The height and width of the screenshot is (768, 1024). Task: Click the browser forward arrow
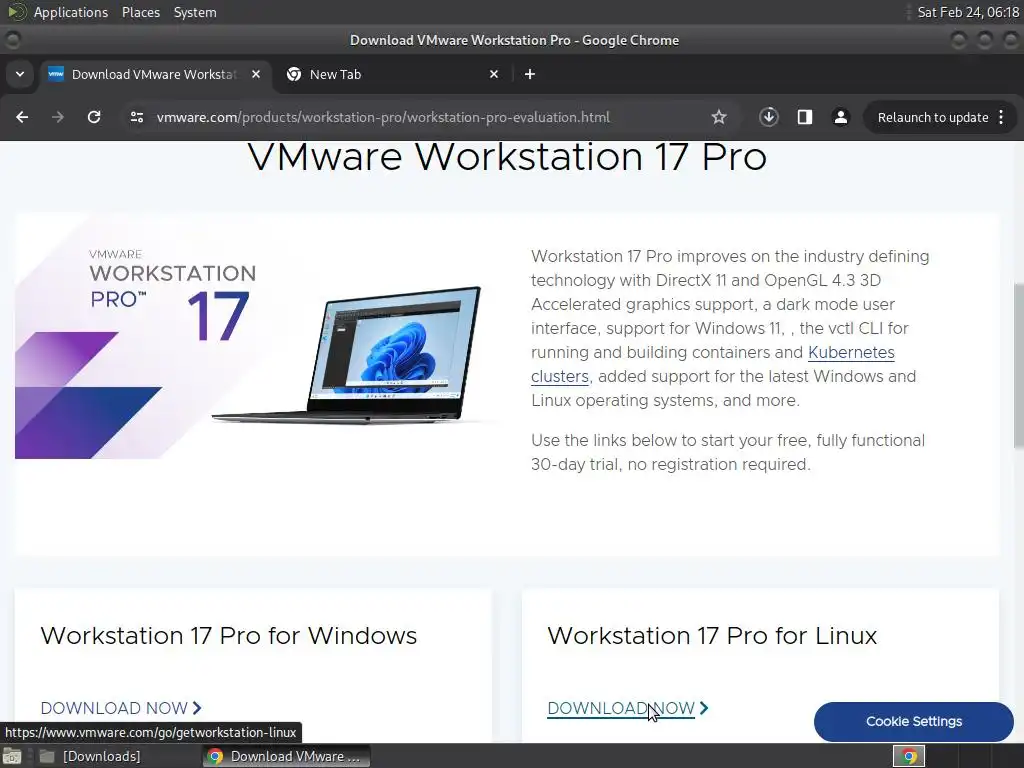pyautogui.click(x=58, y=117)
